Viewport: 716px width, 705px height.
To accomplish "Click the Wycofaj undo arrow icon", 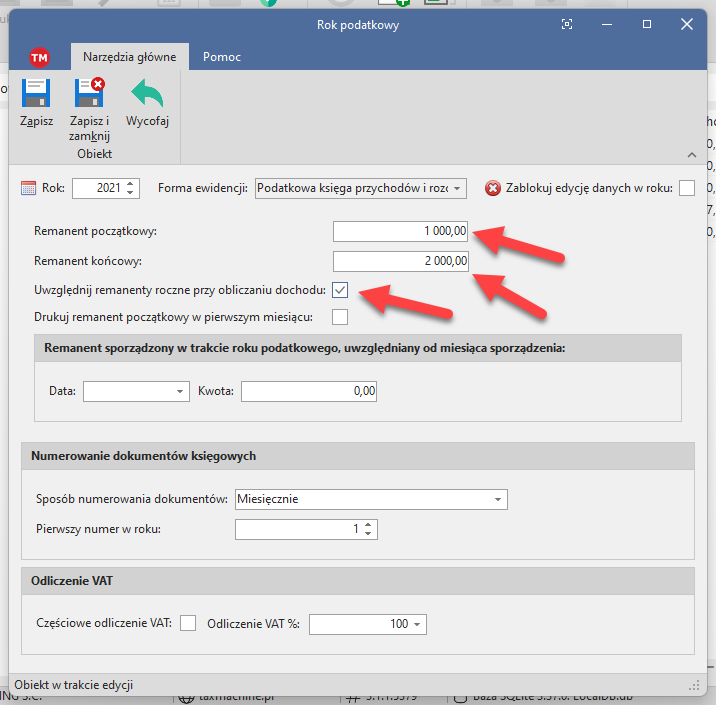I will 147,94.
